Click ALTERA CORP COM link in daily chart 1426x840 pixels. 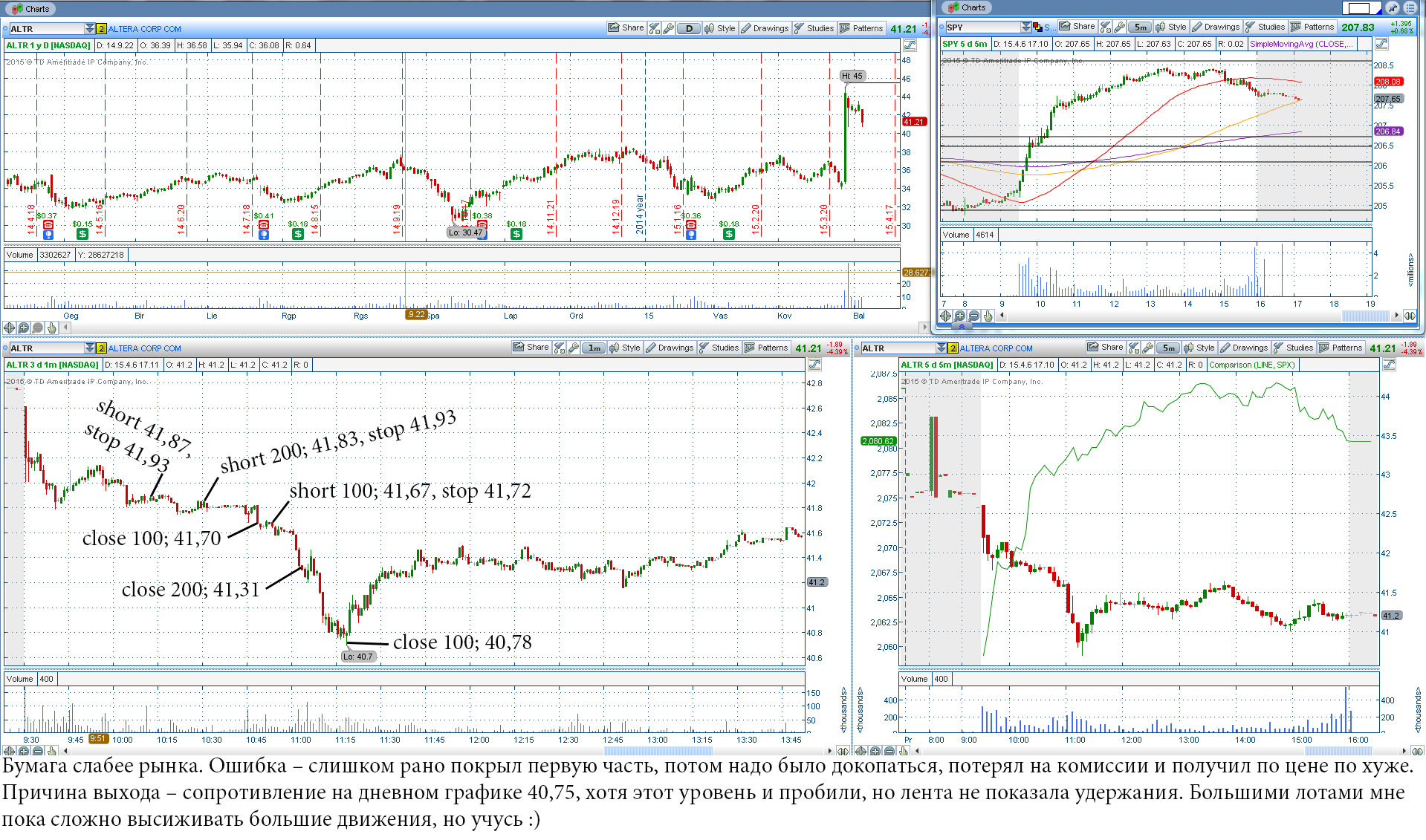pos(145,29)
